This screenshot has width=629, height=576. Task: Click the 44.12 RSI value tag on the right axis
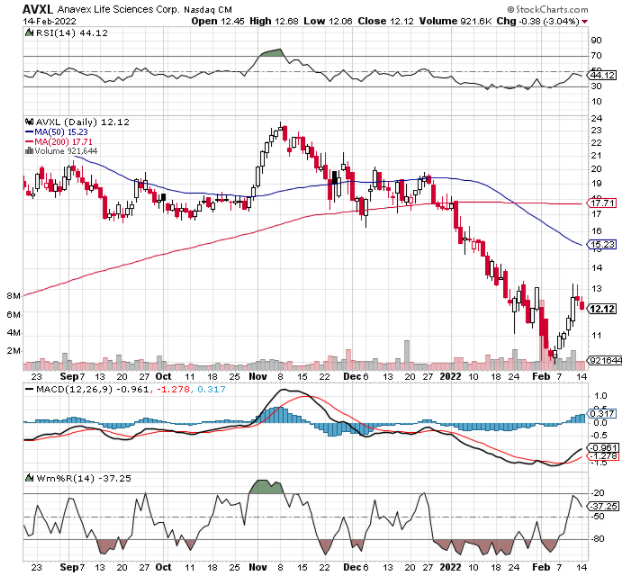[x=603, y=75]
